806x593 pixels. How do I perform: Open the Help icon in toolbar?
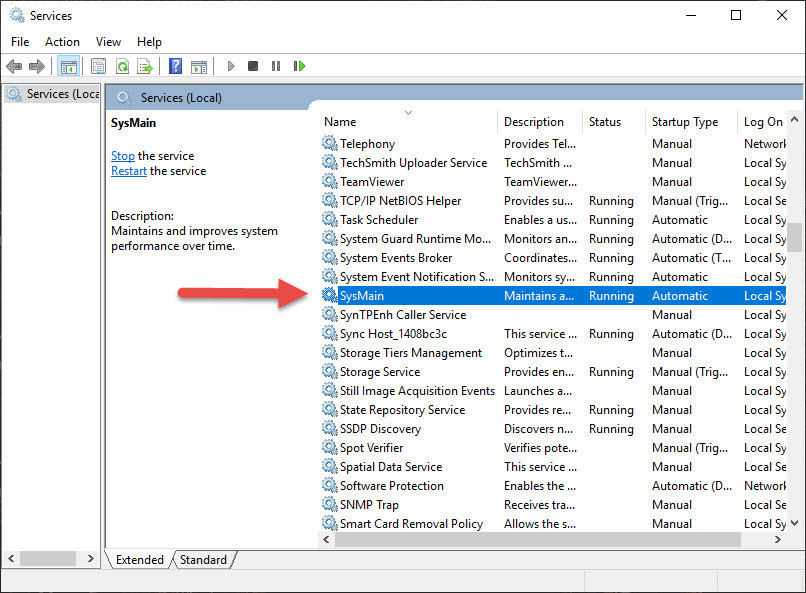pos(175,66)
